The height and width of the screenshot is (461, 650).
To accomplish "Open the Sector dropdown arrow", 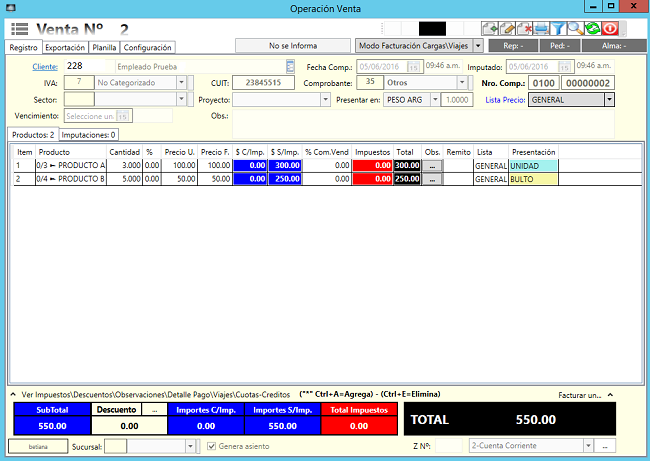I will (181, 99).
